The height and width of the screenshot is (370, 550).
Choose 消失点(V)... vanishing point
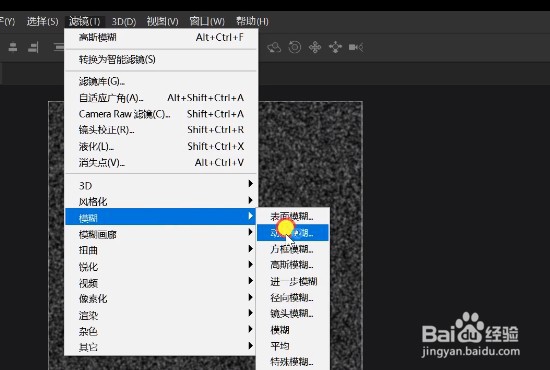[161, 162]
